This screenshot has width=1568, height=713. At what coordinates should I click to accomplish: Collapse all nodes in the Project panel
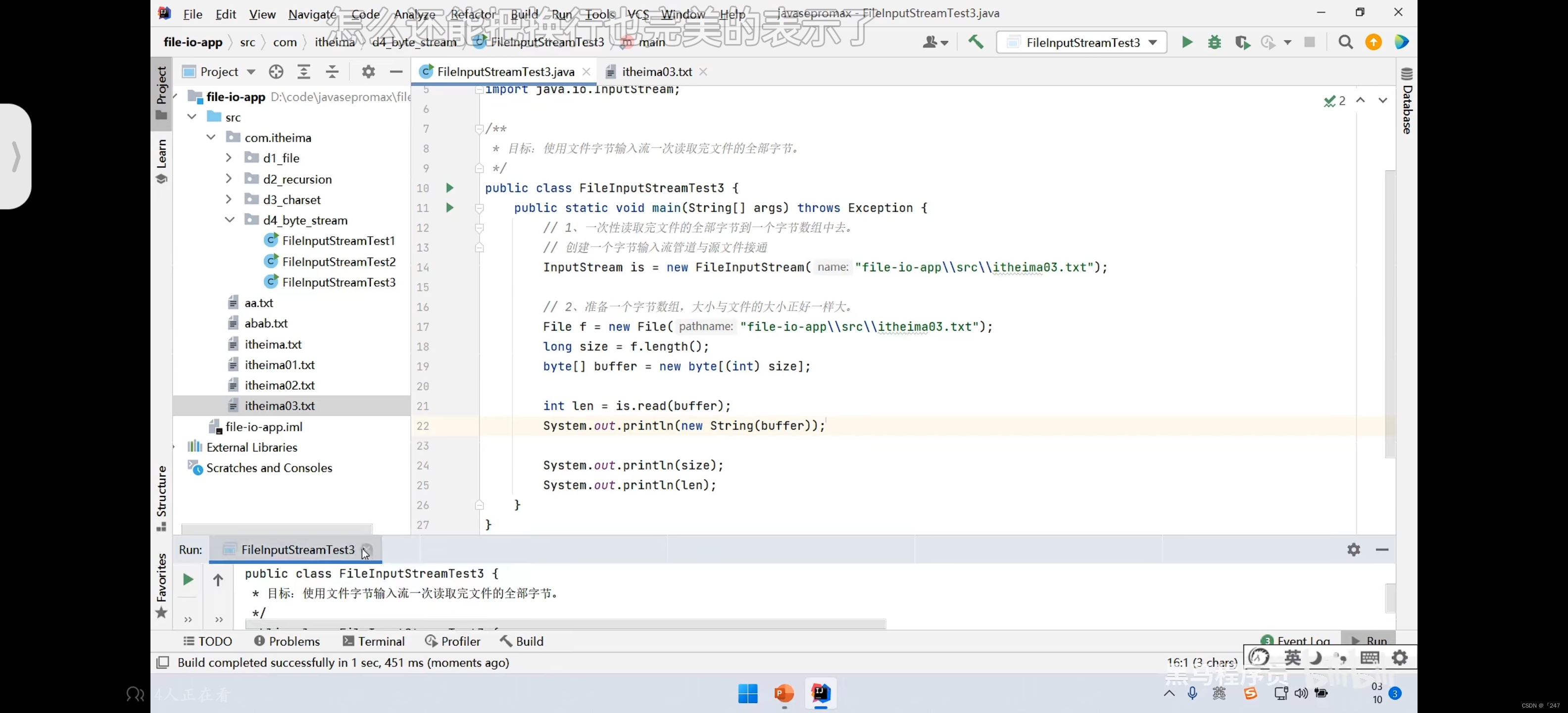(x=332, y=72)
